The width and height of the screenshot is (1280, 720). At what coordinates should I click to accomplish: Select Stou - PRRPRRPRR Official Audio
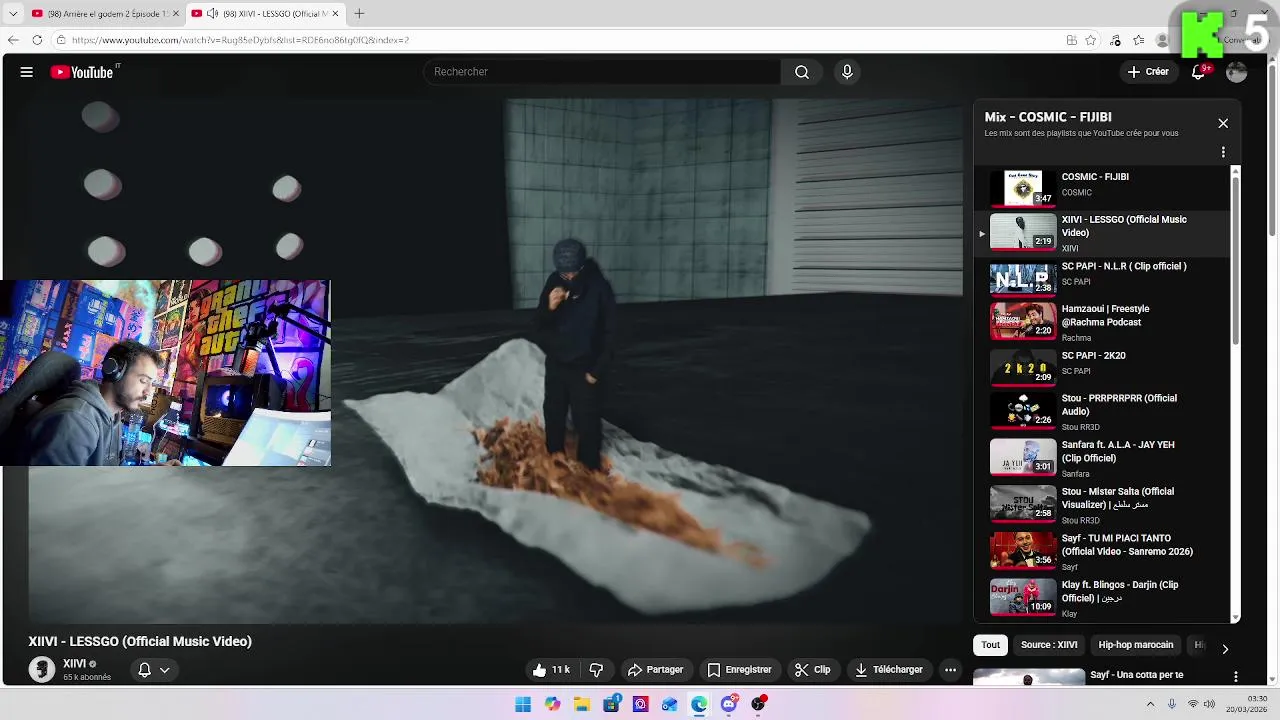tap(1100, 412)
